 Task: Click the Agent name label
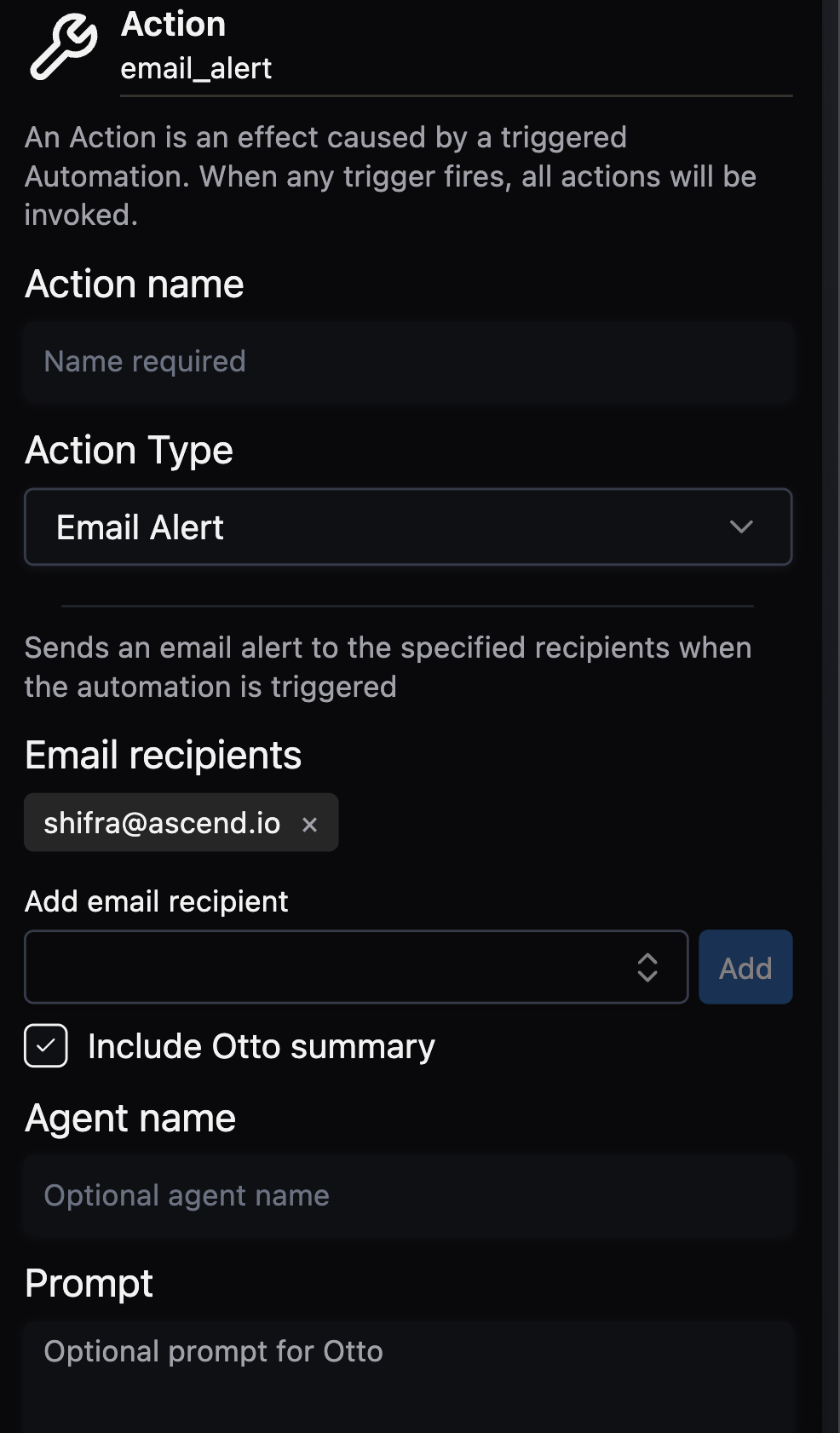point(130,1118)
